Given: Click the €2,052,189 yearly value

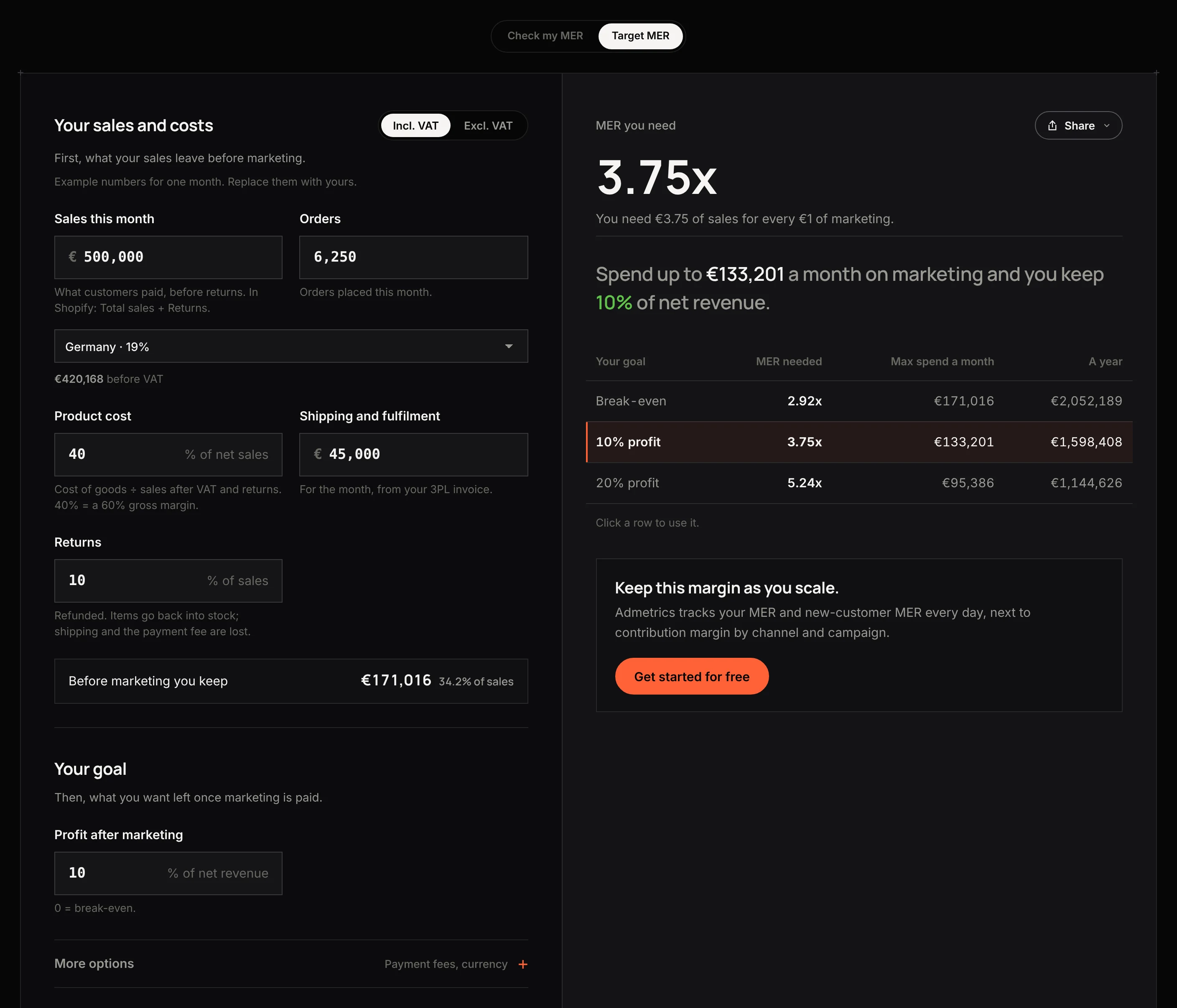Looking at the screenshot, I should (1086, 401).
